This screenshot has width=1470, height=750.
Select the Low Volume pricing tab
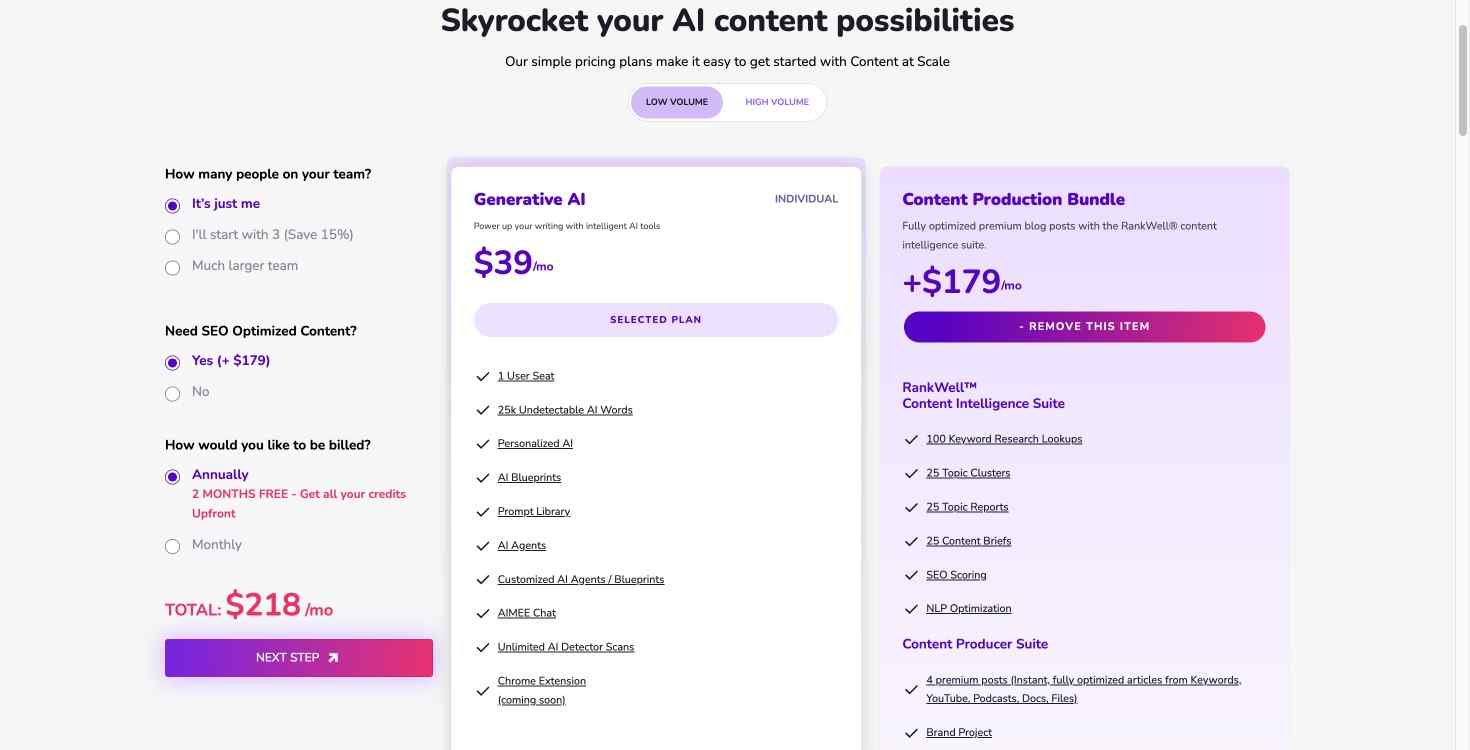point(677,102)
